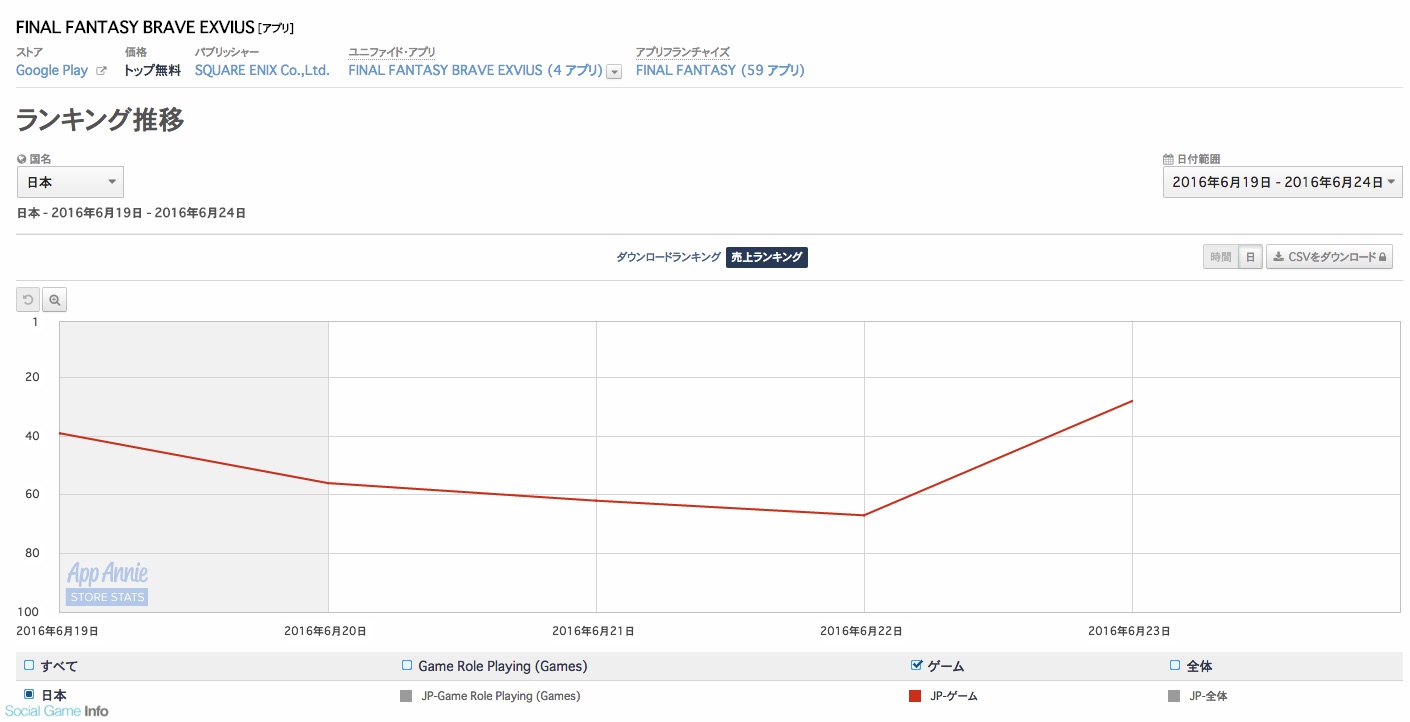Screen dimensions: 1410x722
Task: Check the Game Role Playing (Games) checkbox
Action: [x=407, y=666]
